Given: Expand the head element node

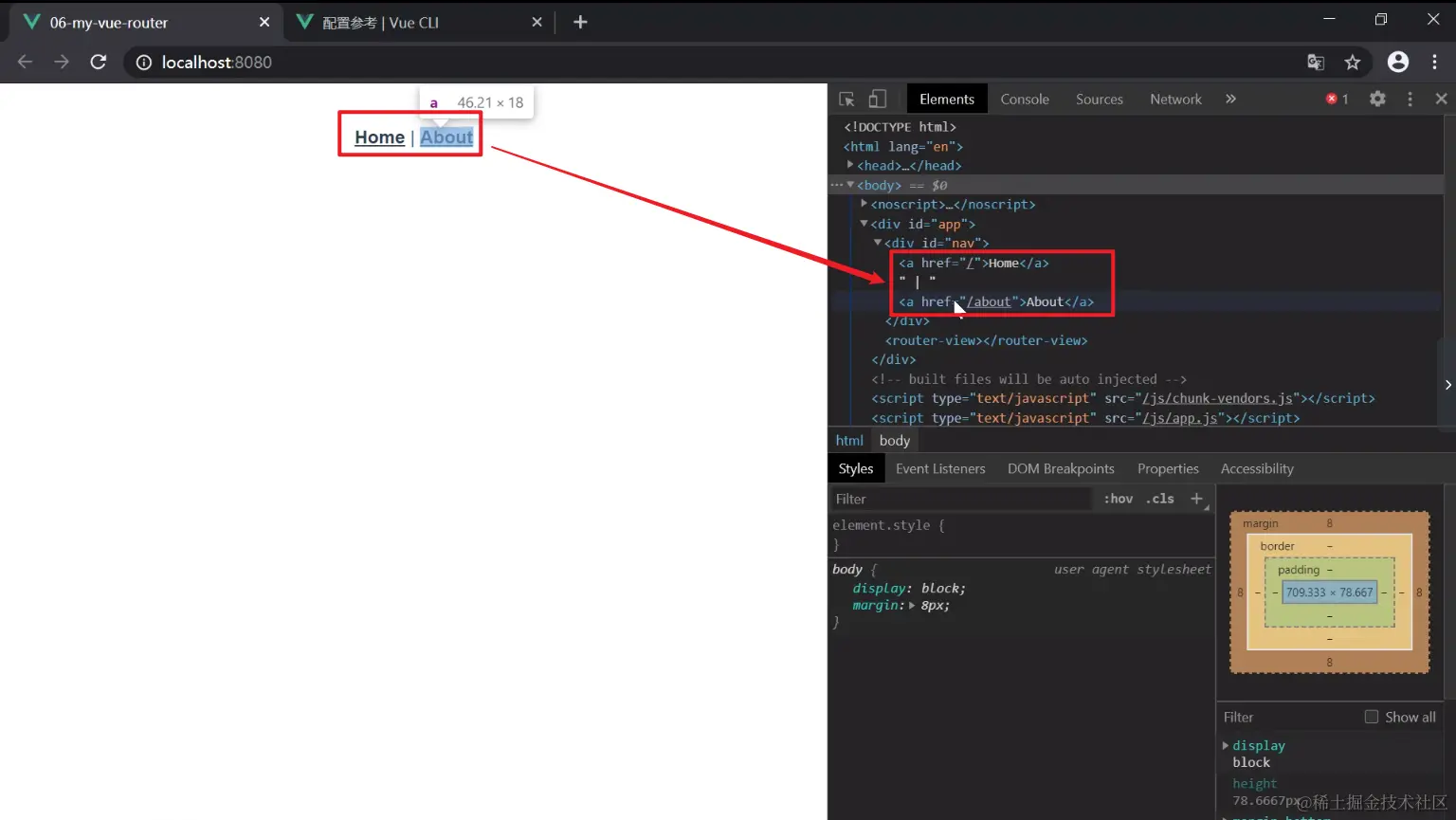Looking at the screenshot, I should (x=850, y=165).
